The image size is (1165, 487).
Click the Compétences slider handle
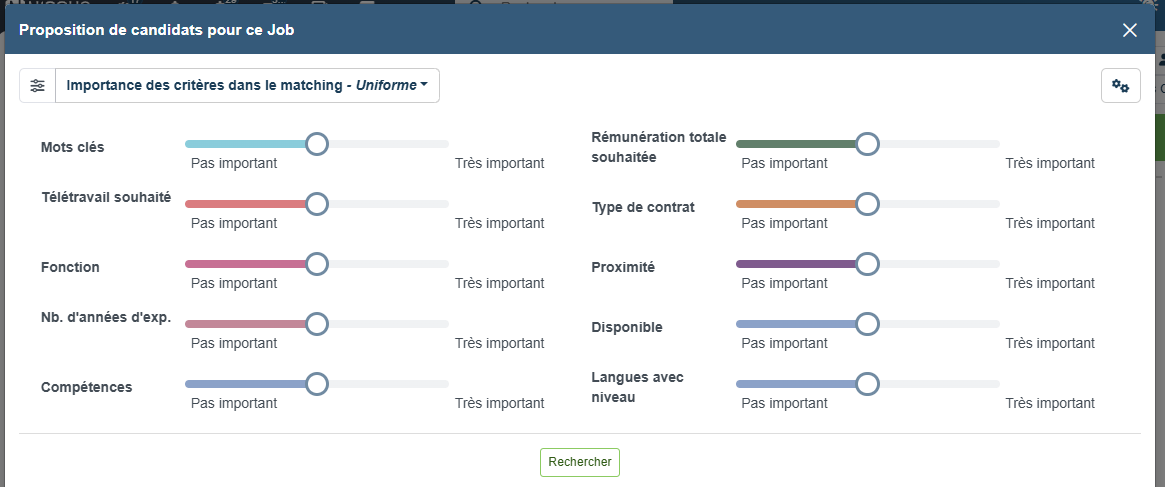tap(317, 384)
